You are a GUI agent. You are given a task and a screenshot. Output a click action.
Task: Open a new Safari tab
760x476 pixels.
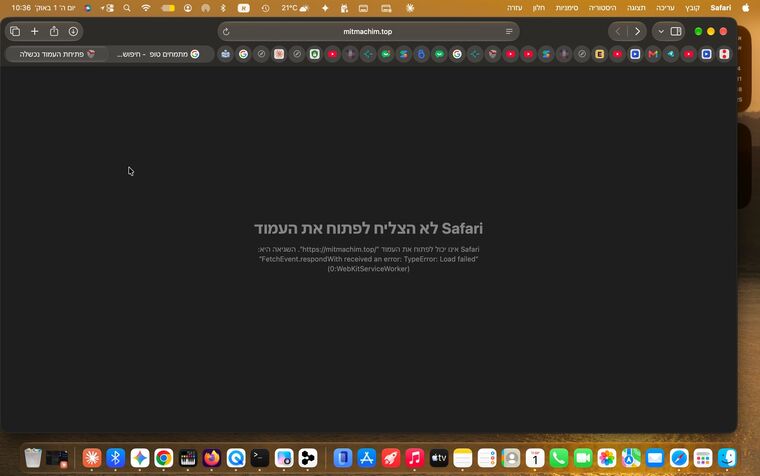pos(34,32)
